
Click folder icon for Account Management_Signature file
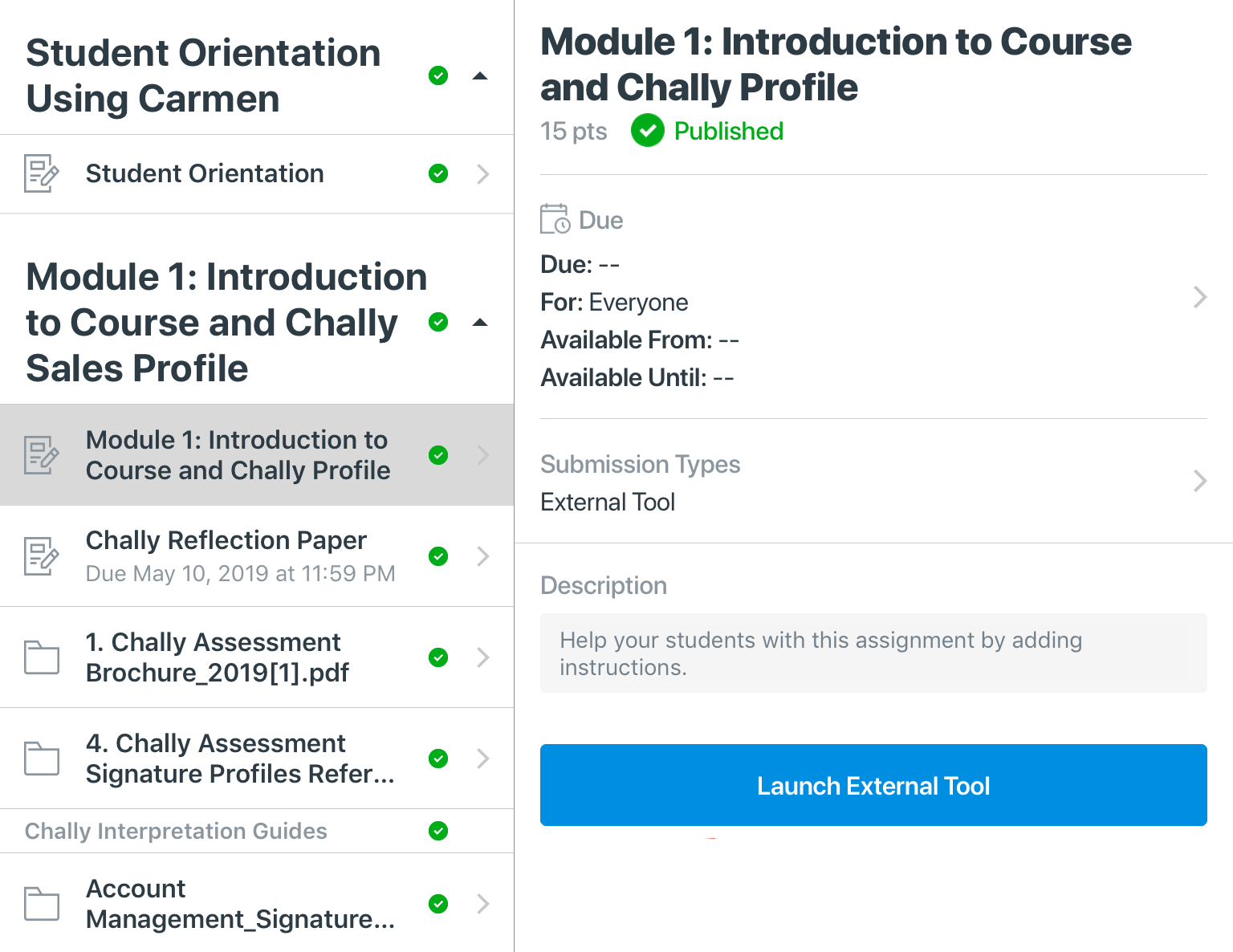tap(42, 904)
